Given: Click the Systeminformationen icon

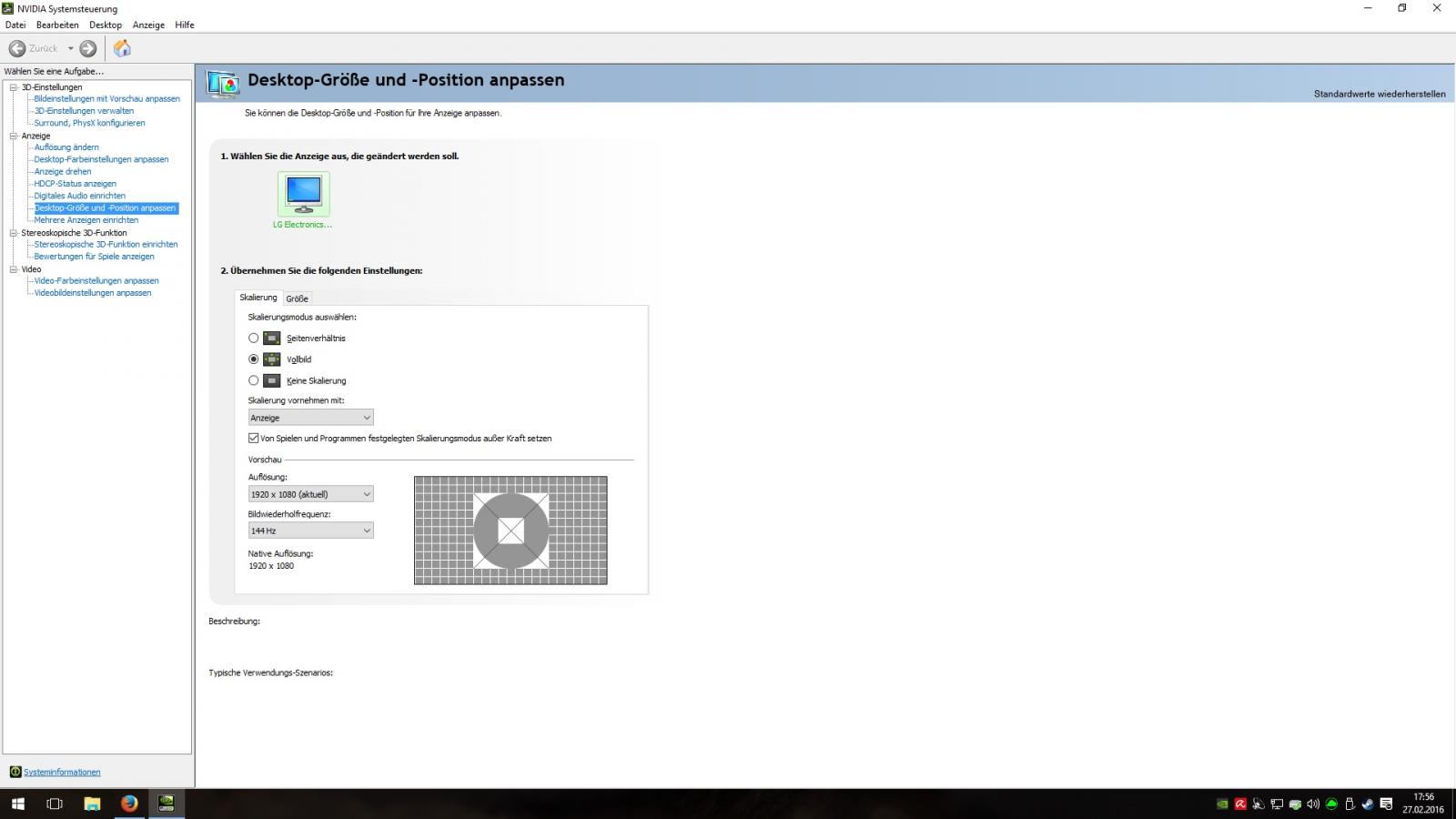Looking at the screenshot, I should coord(15,772).
